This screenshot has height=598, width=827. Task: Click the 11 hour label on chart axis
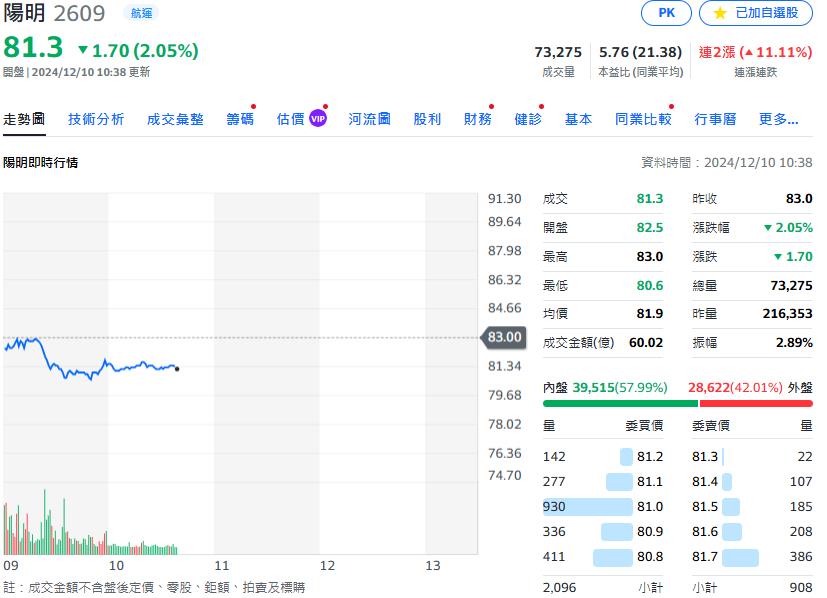222,566
